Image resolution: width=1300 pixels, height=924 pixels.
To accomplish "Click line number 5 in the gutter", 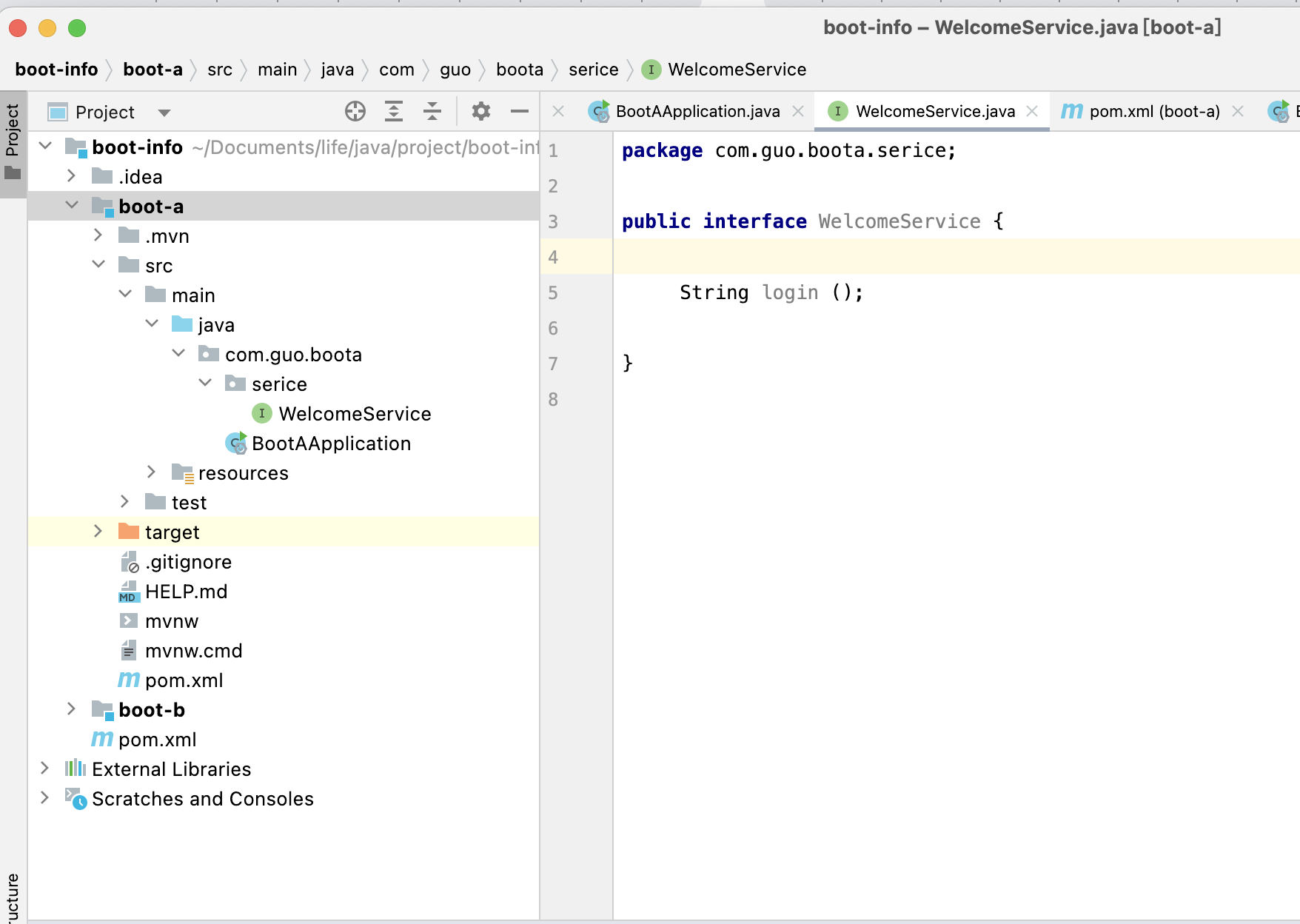I will pyautogui.click(x=553, y=292).
